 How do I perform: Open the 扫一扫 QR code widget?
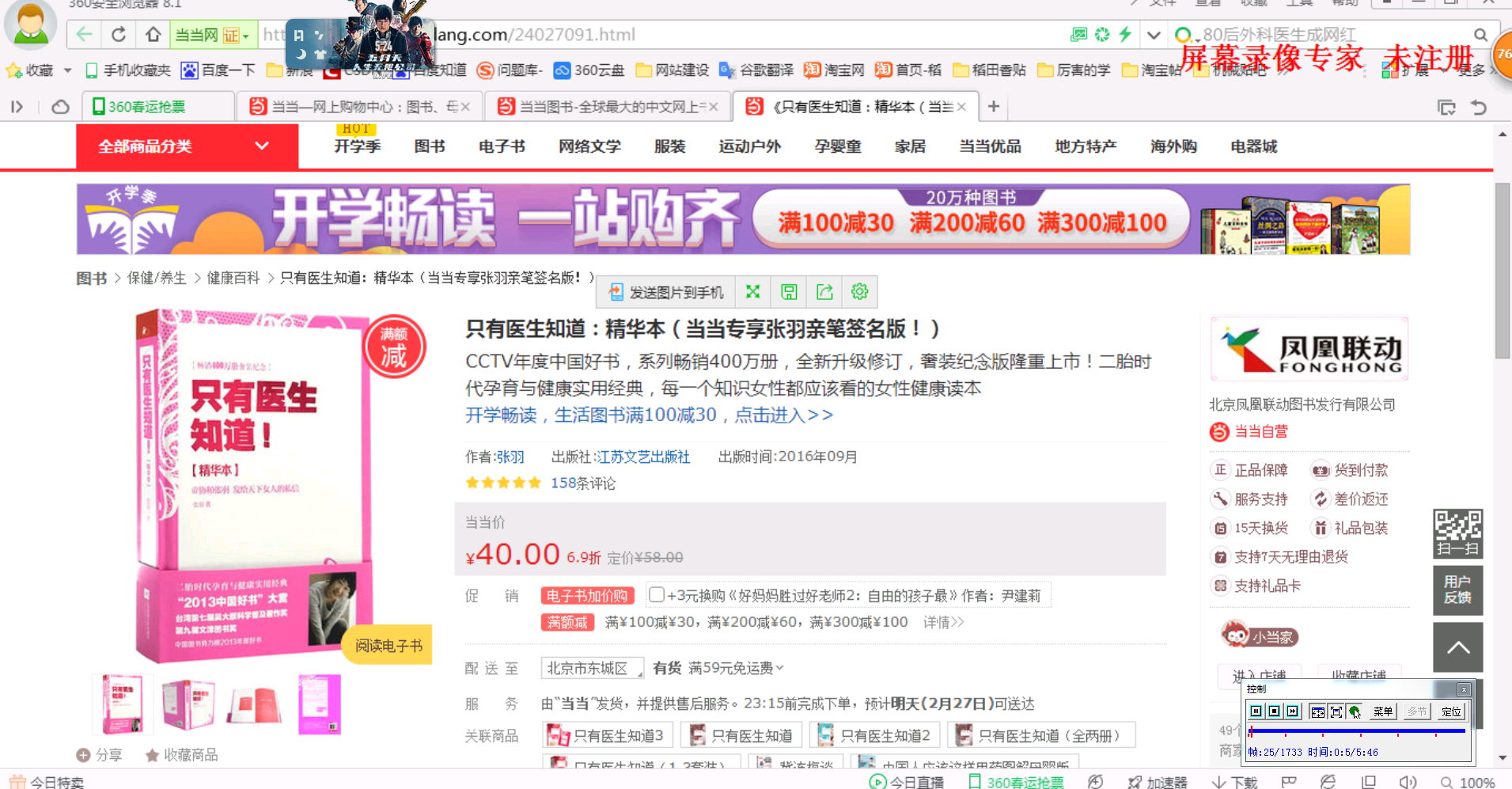coord(1458,534)
